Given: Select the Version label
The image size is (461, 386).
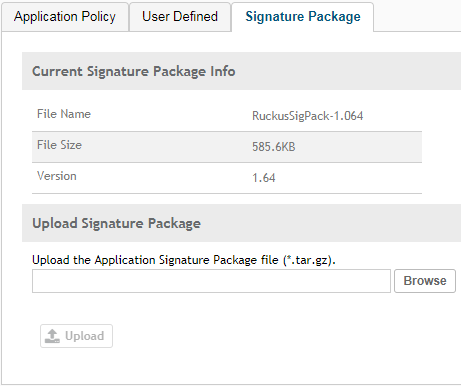Looking at the screenshot, I should click(57, 176).
